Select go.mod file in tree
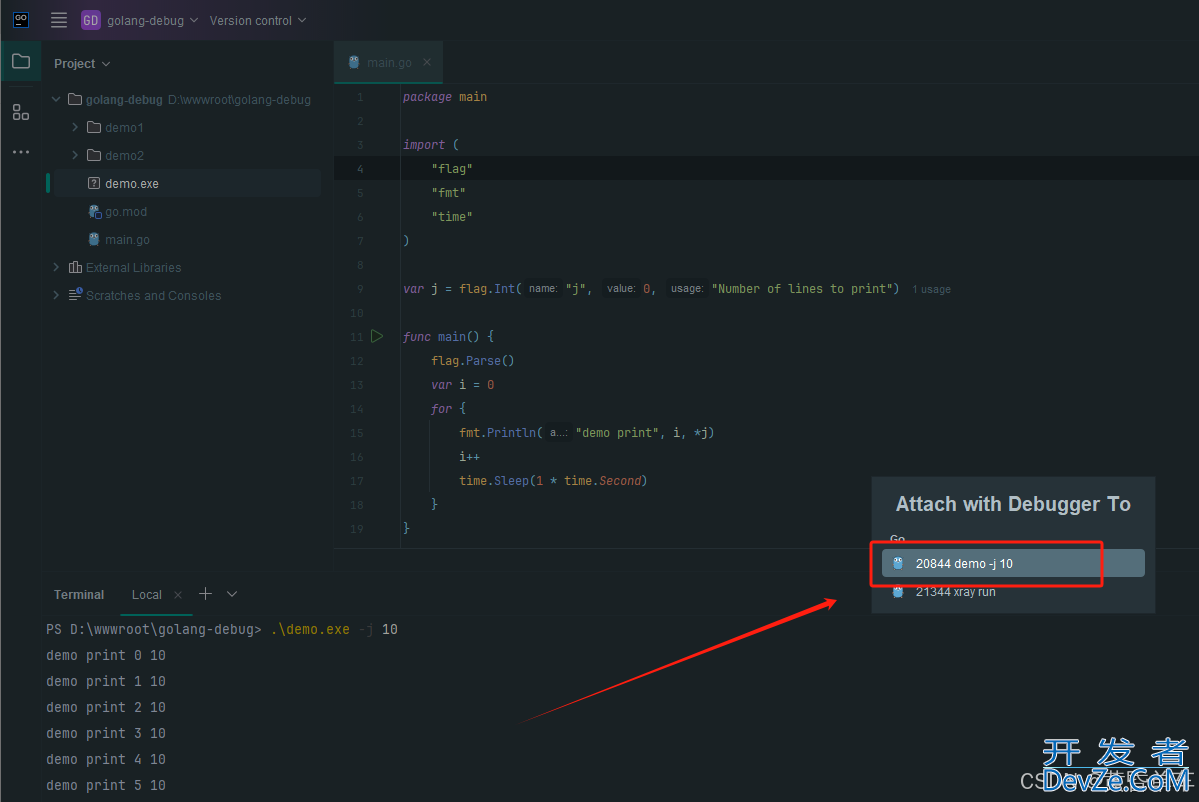 [x=125, y=212]
